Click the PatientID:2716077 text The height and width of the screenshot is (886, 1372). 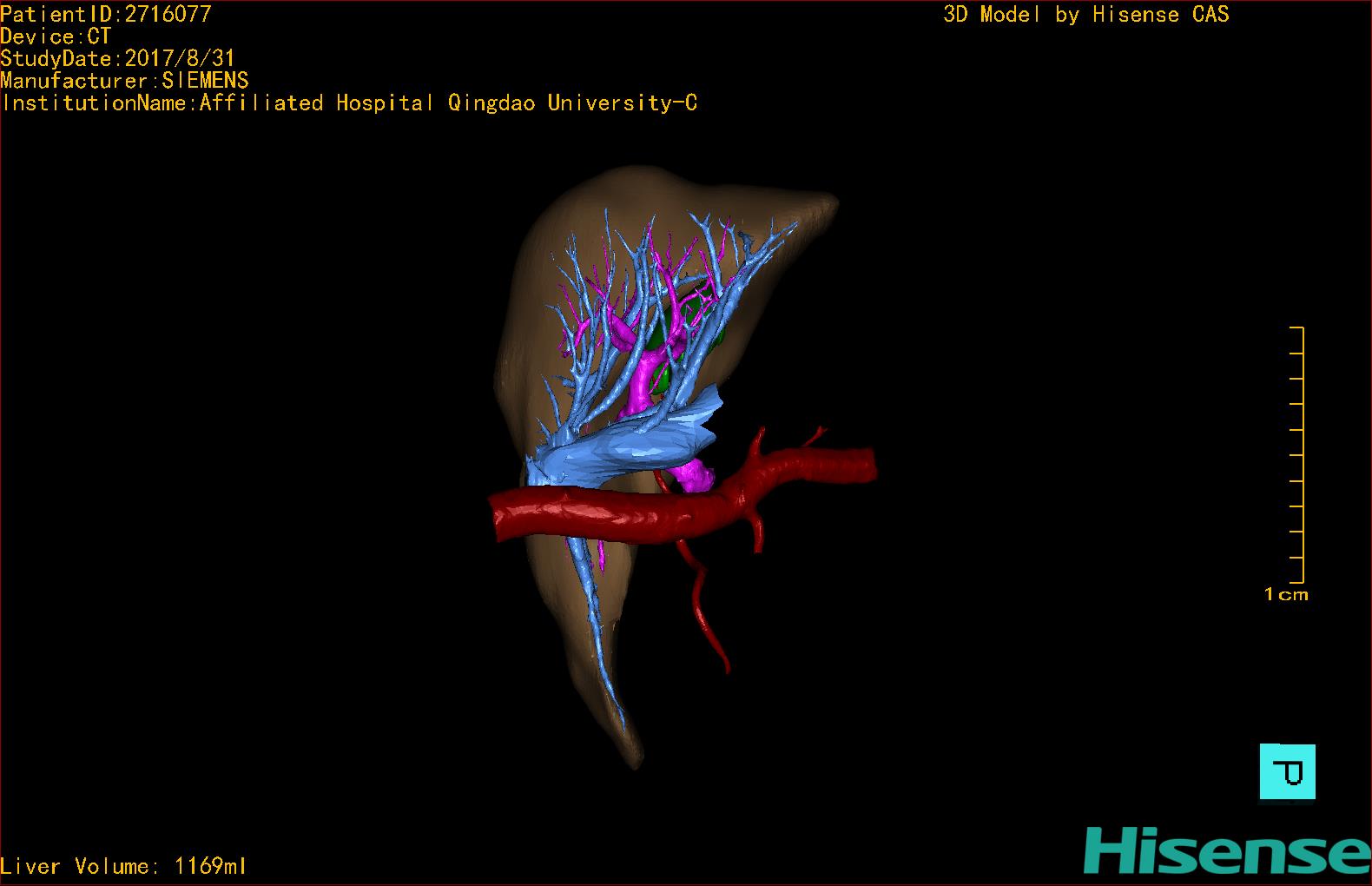click(106, 14)
